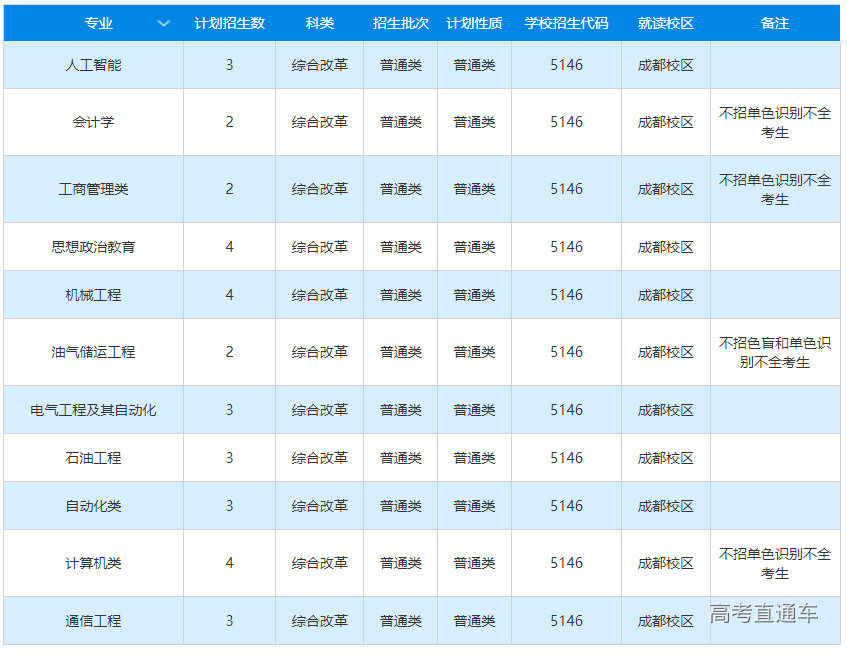The width and height of the screenshot is (847, 653).
Task: Click the 油气储运工程 remark about 色盲
Action: point(774,352)
